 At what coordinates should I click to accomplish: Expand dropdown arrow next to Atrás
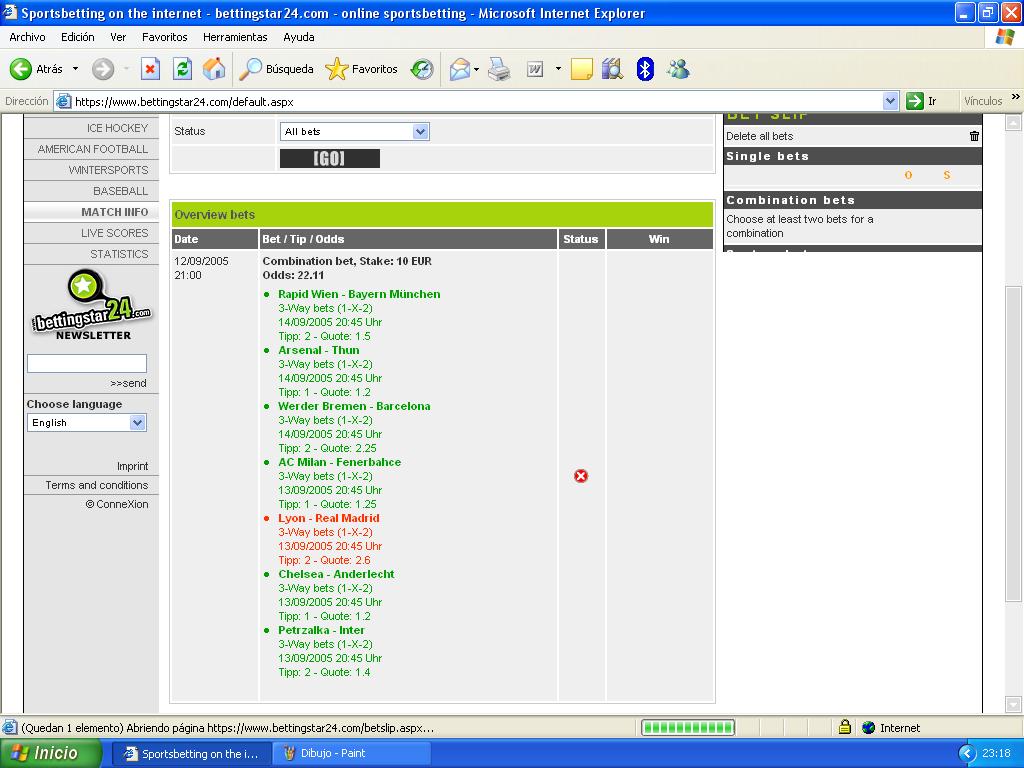75,69
